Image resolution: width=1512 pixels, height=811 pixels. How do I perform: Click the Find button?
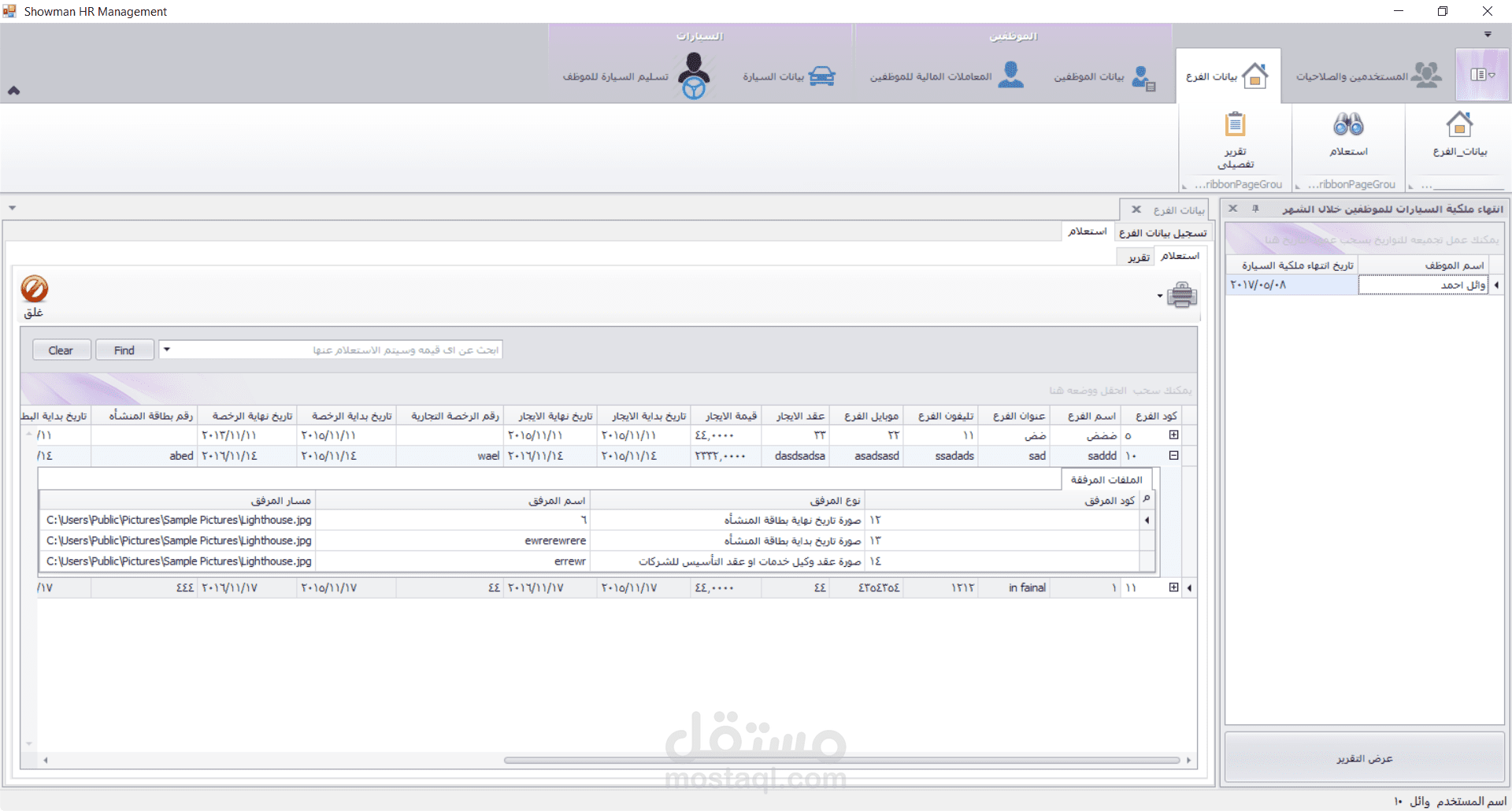(124, 350)
